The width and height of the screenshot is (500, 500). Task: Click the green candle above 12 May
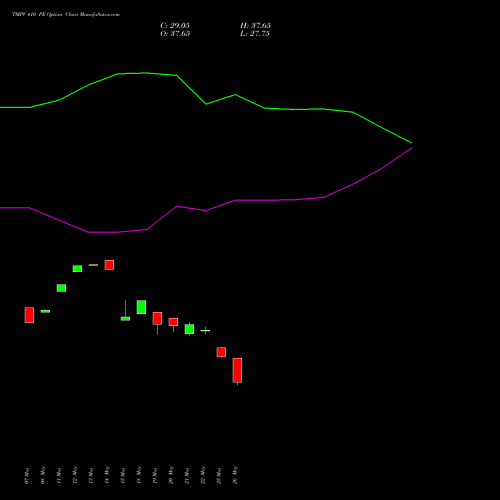tap(77, 269)
